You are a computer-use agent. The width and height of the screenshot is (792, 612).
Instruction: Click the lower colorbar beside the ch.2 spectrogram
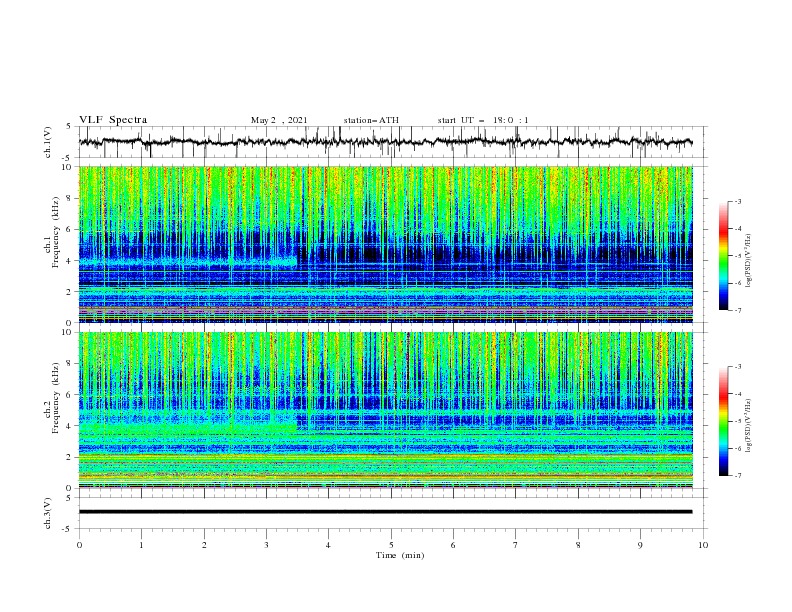pos(724,421)
